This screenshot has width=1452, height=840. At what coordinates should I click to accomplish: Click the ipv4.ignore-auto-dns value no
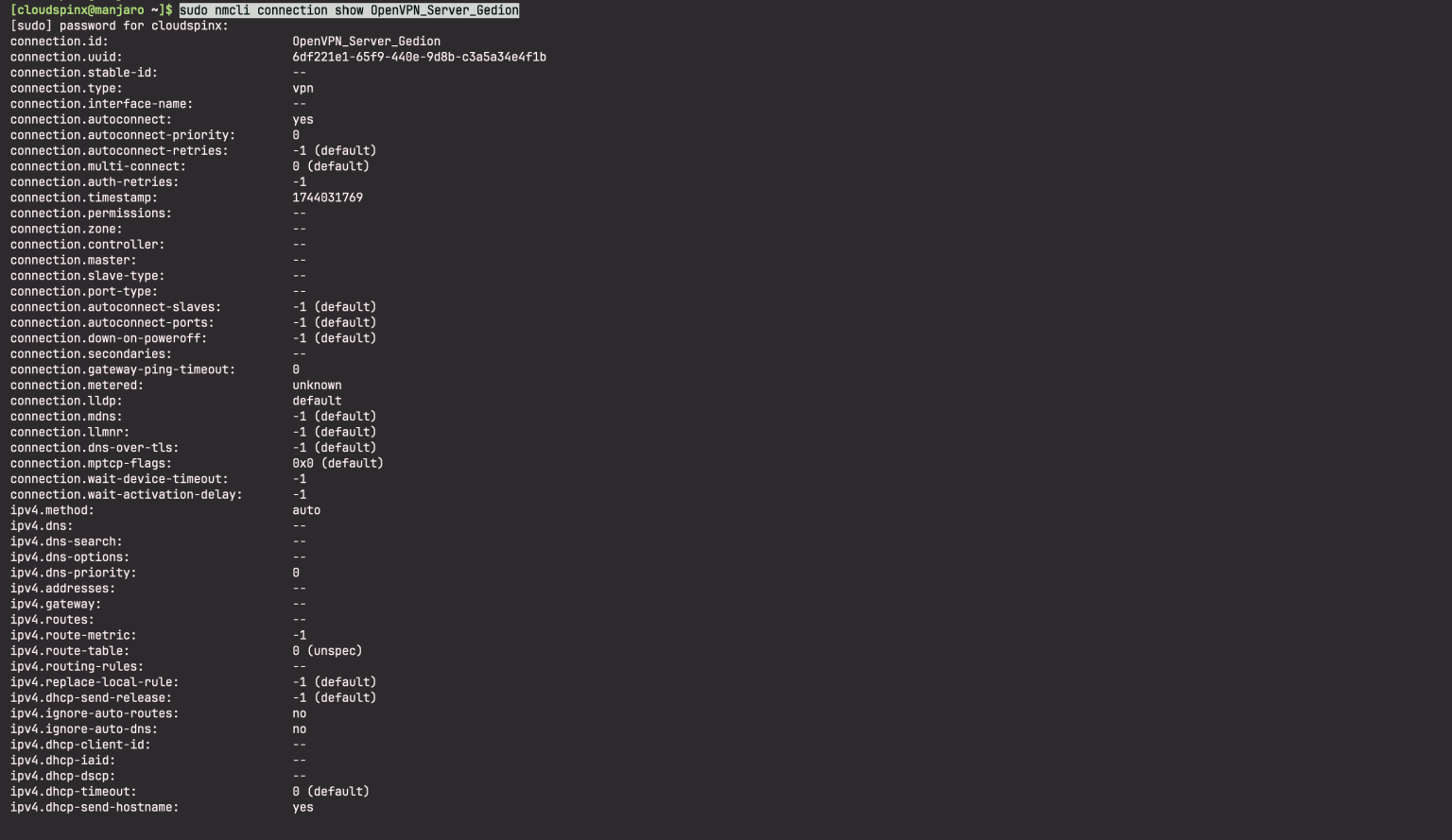pos(299,729)
